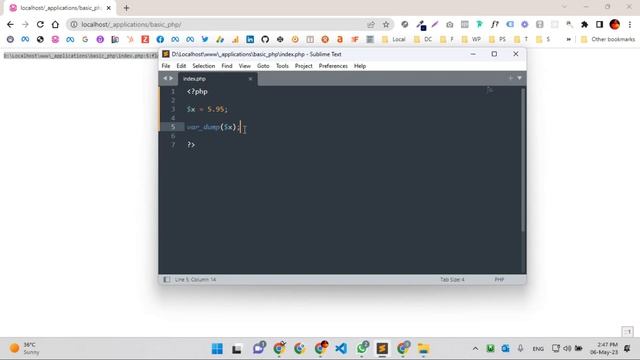The width and height of the screenshot is (640, 360).
Task: Open the clock showing 2:47 PM
Action: tap(604, 348)
